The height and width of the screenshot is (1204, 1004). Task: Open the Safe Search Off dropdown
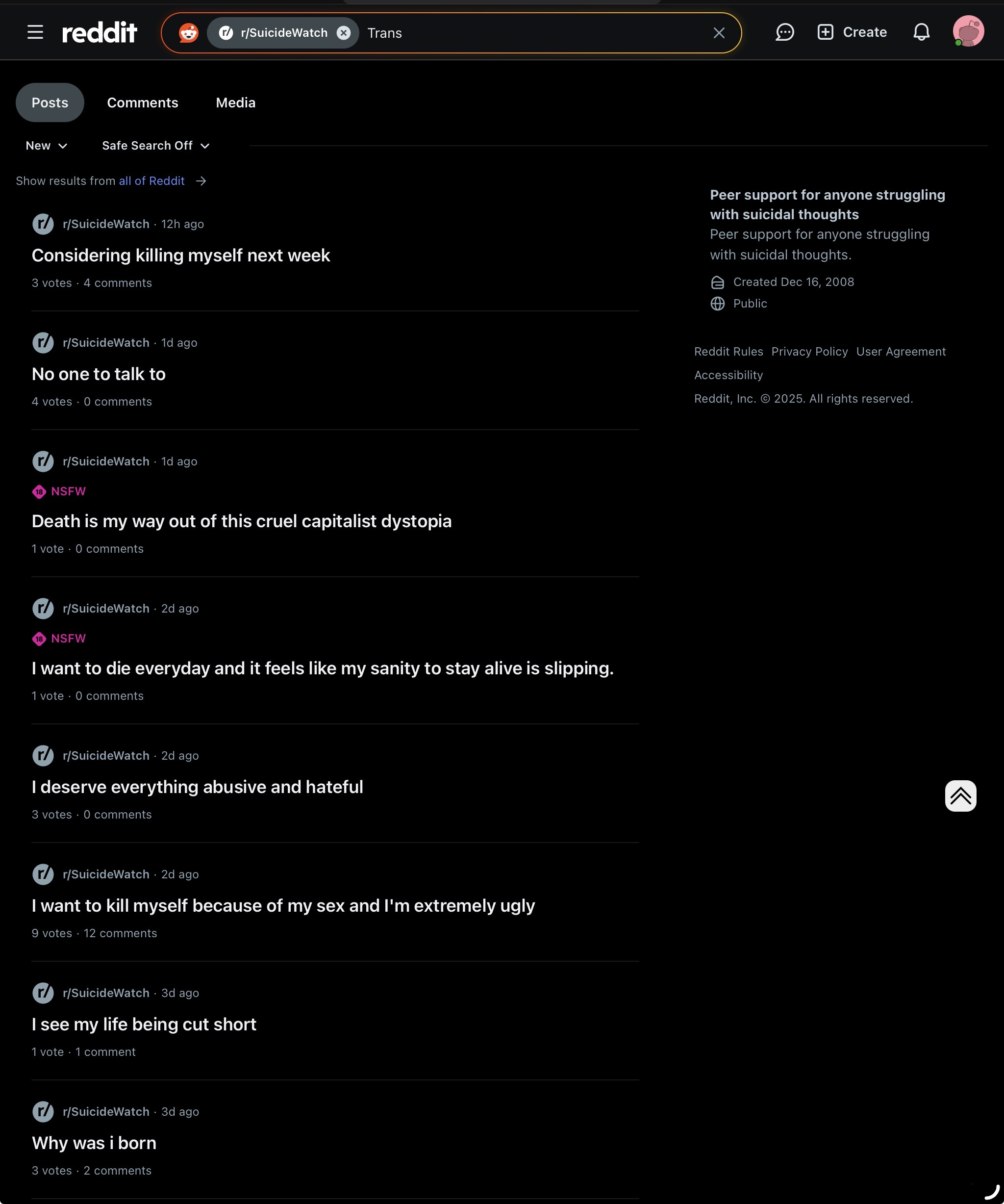coord(155,146)
